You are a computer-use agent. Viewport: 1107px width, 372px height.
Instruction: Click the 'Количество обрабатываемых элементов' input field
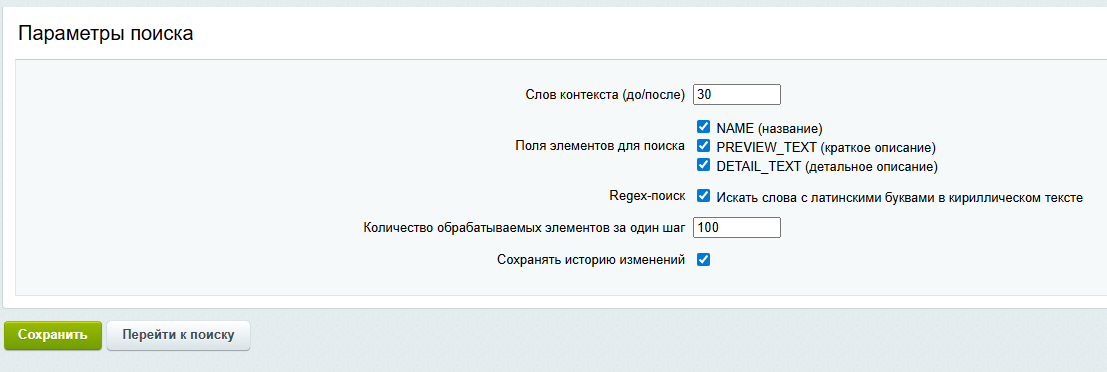pos(737,227)
